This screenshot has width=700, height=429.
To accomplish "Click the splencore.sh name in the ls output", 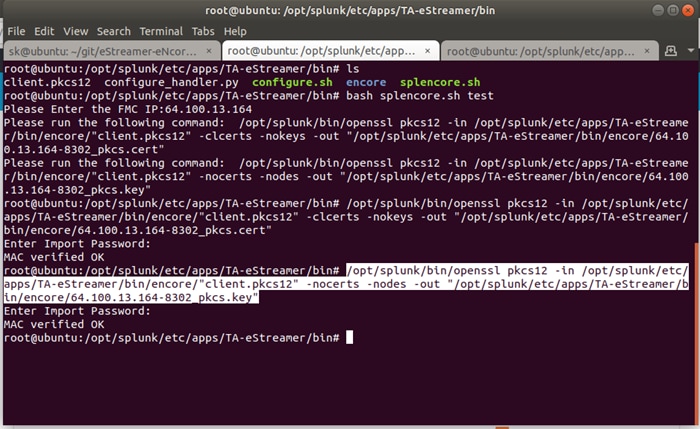I will point(440,82).
